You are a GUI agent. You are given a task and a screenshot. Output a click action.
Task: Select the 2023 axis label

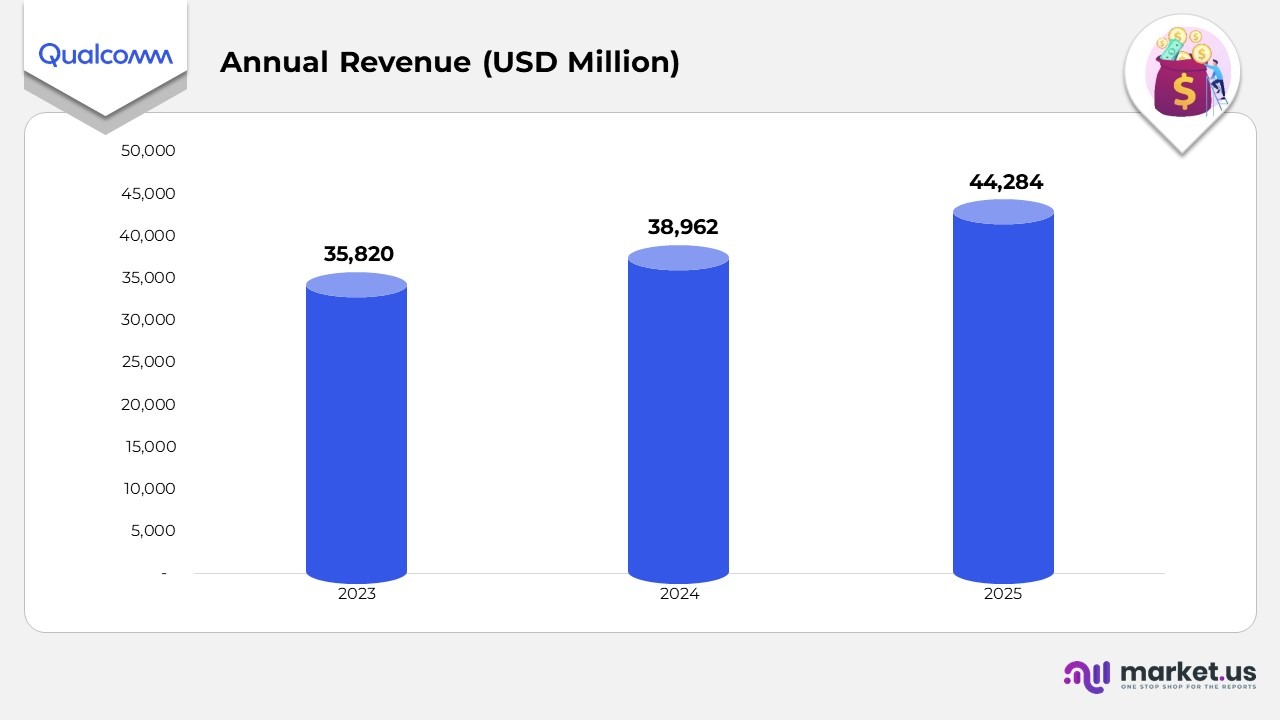(x=357, y=593)
